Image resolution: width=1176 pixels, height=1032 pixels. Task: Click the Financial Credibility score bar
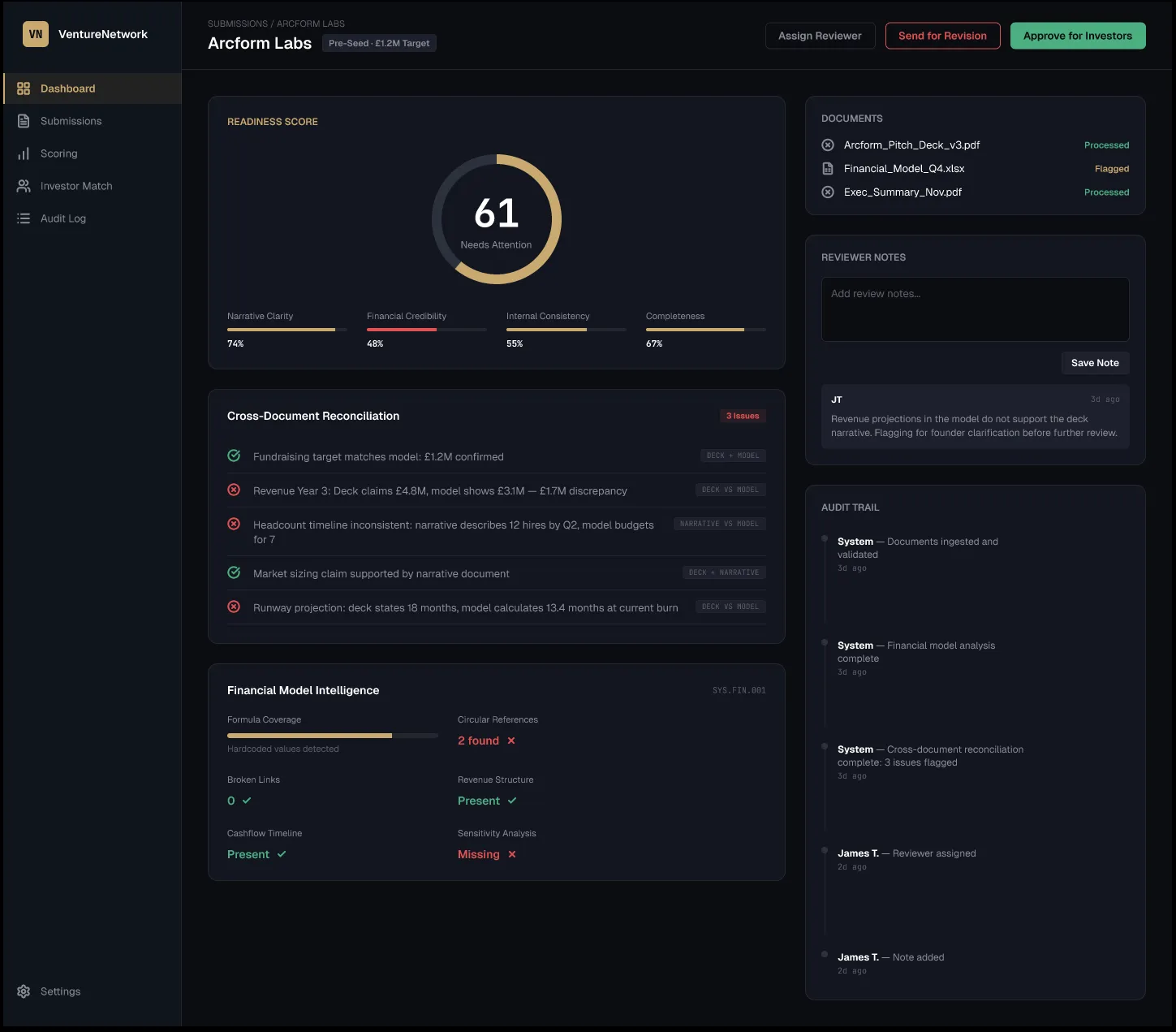tap(427, 330)
